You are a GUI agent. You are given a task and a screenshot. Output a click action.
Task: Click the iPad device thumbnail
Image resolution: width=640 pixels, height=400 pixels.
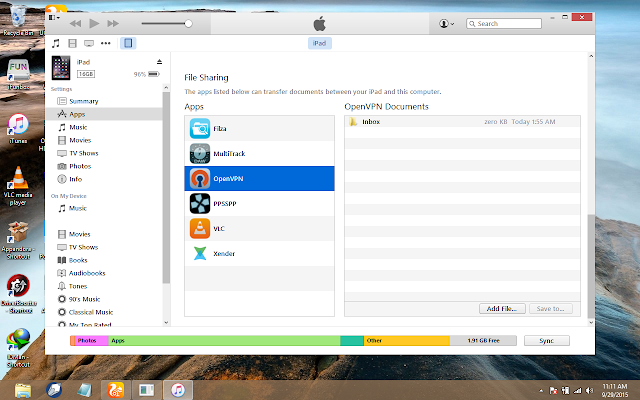click(61, 68)
